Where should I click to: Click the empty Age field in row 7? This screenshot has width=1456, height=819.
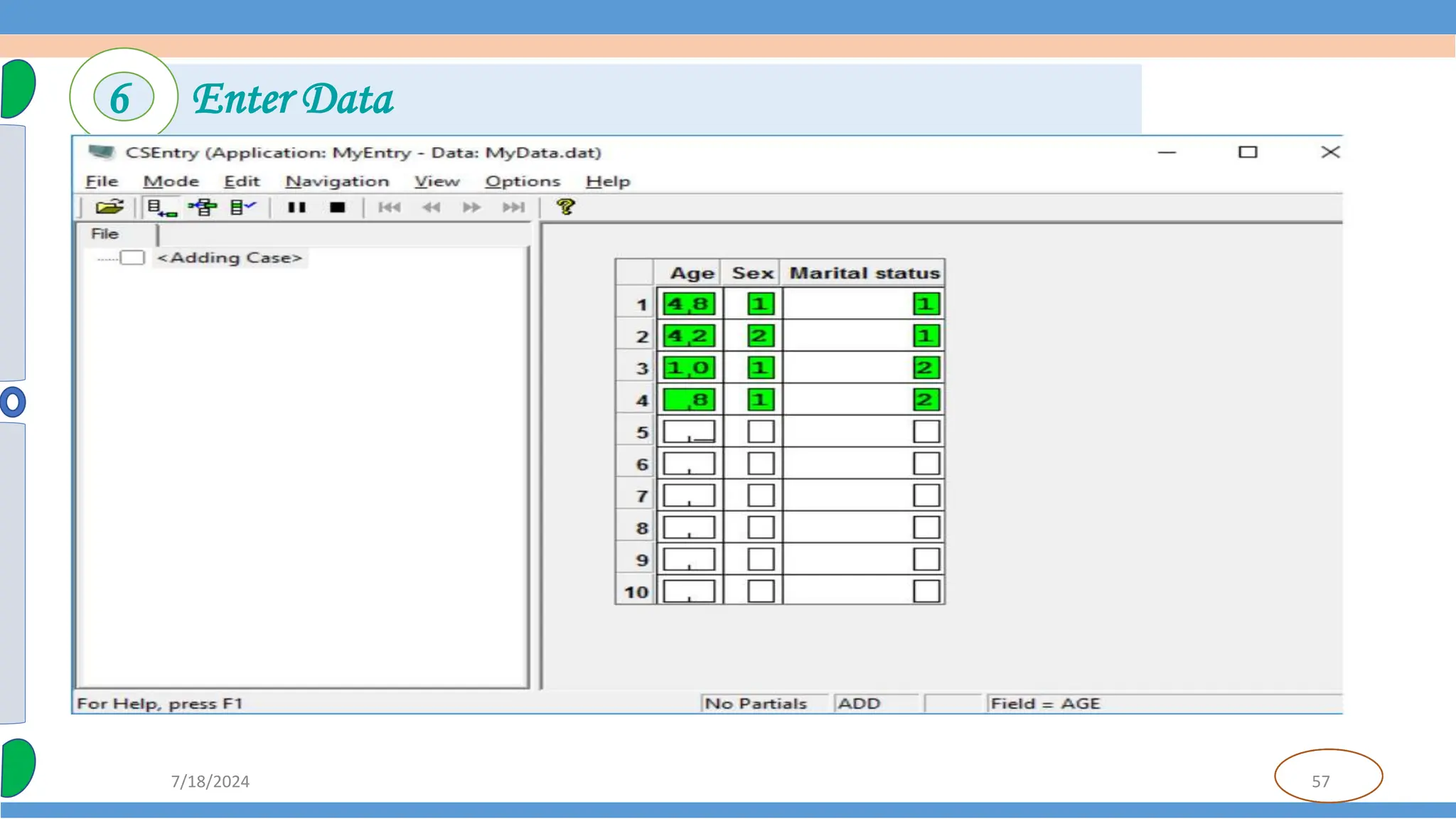point(689,496)
